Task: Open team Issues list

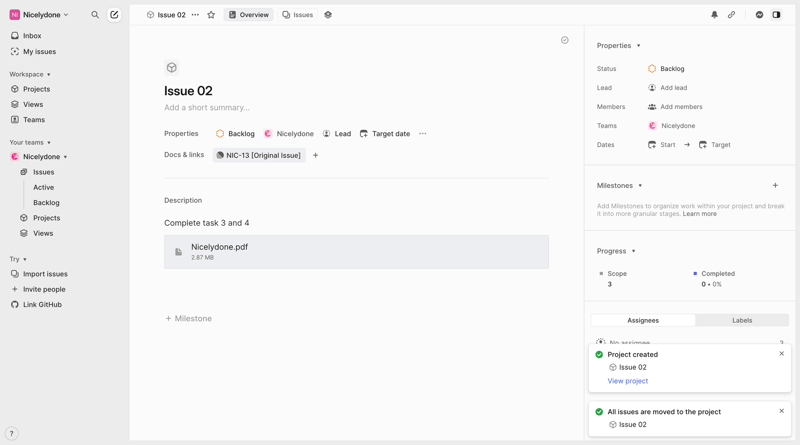Action: click(x=43, y=172)
